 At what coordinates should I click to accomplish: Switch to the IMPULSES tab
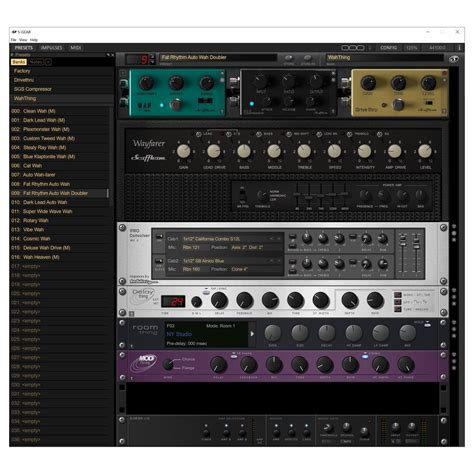[x=51, y=48]
